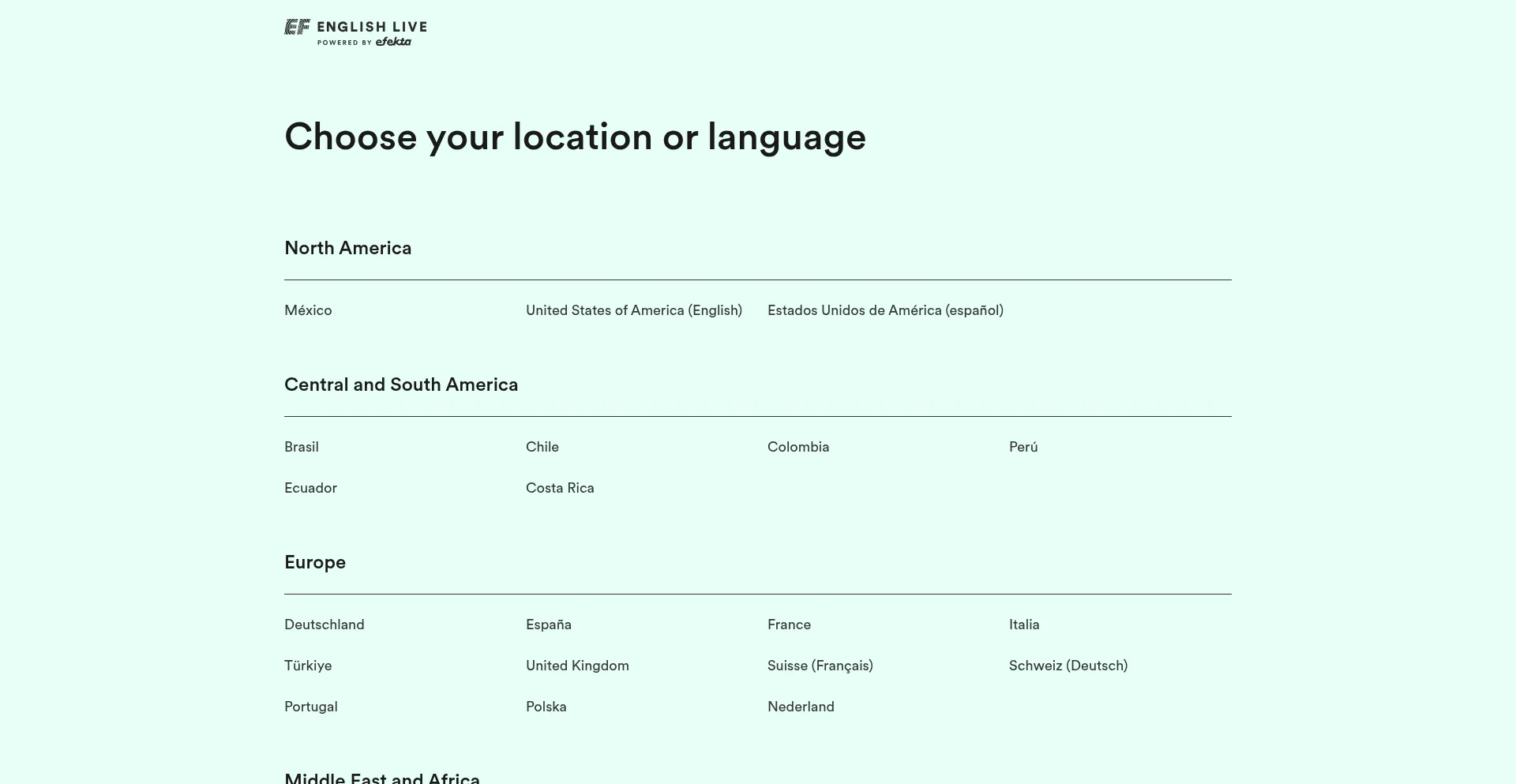Image resolution: width=1516 pixels, height=784 pixels.
Task: Click the North America heading
Action: (x=347, y=248)
